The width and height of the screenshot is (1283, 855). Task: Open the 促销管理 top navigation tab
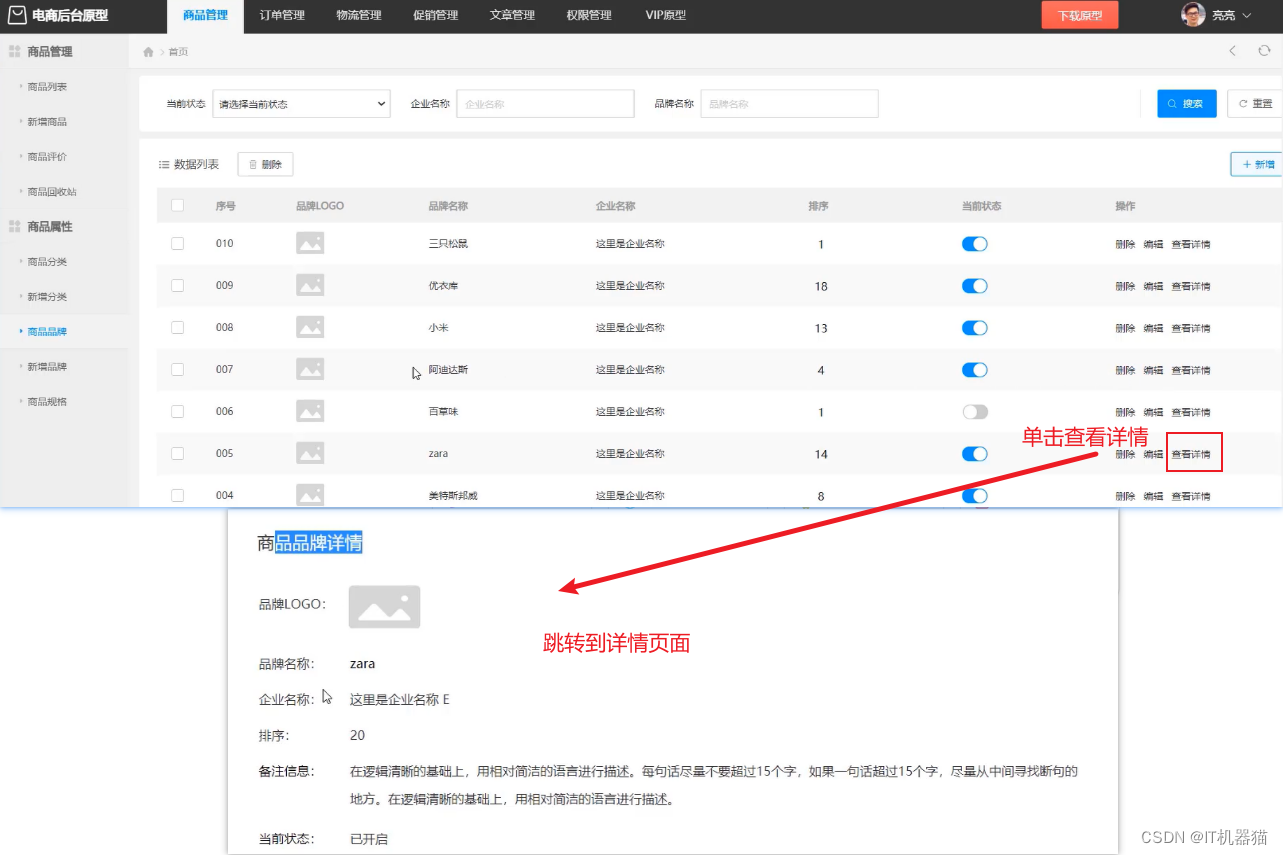pos(435,15)
